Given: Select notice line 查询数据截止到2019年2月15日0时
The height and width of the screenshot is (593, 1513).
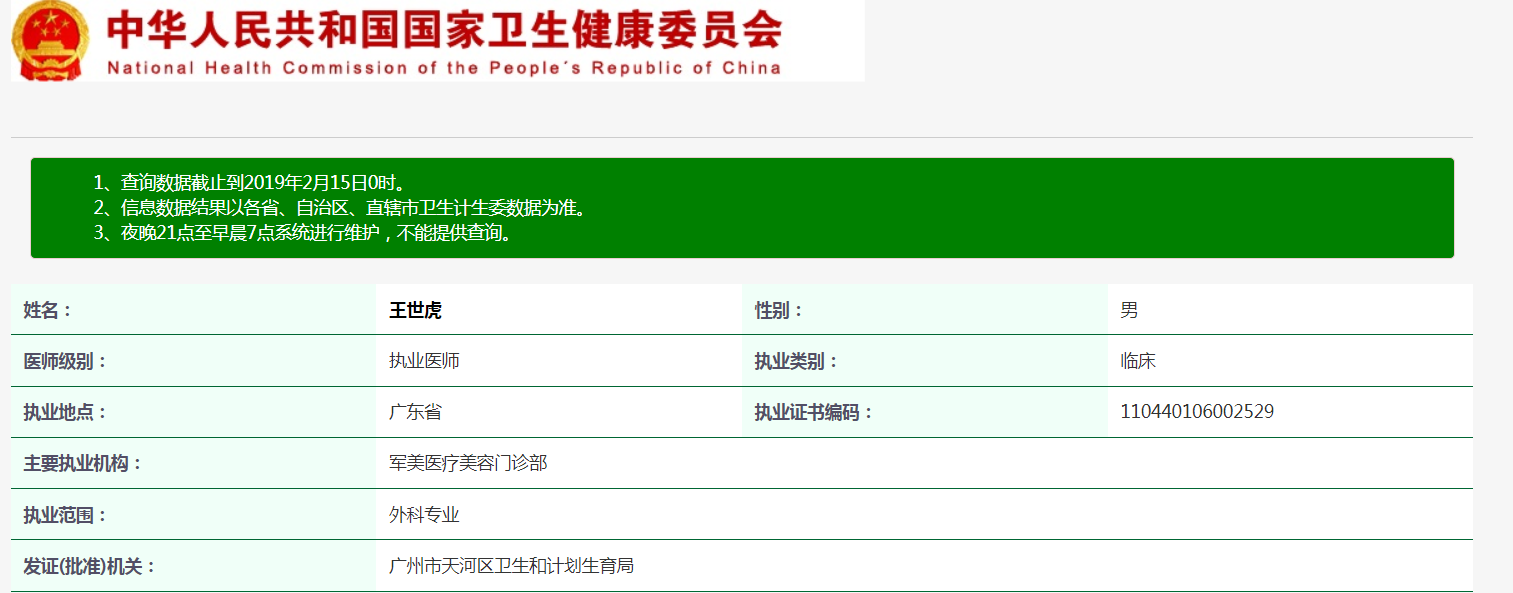Looking at the screenshot, I should pos(250,183).
